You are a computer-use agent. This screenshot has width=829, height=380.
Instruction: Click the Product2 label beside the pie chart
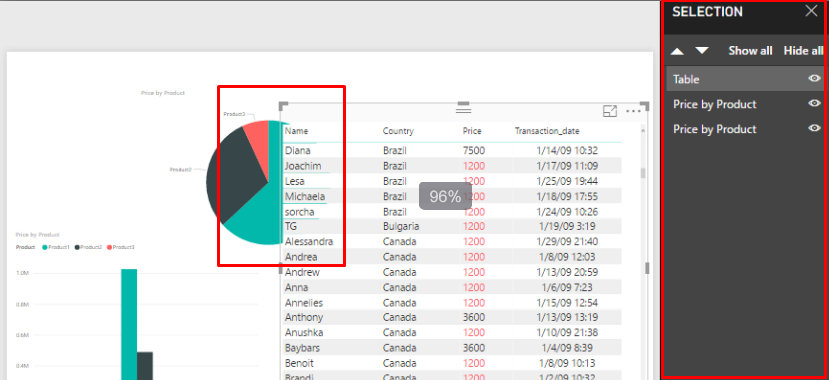point(180,170)
